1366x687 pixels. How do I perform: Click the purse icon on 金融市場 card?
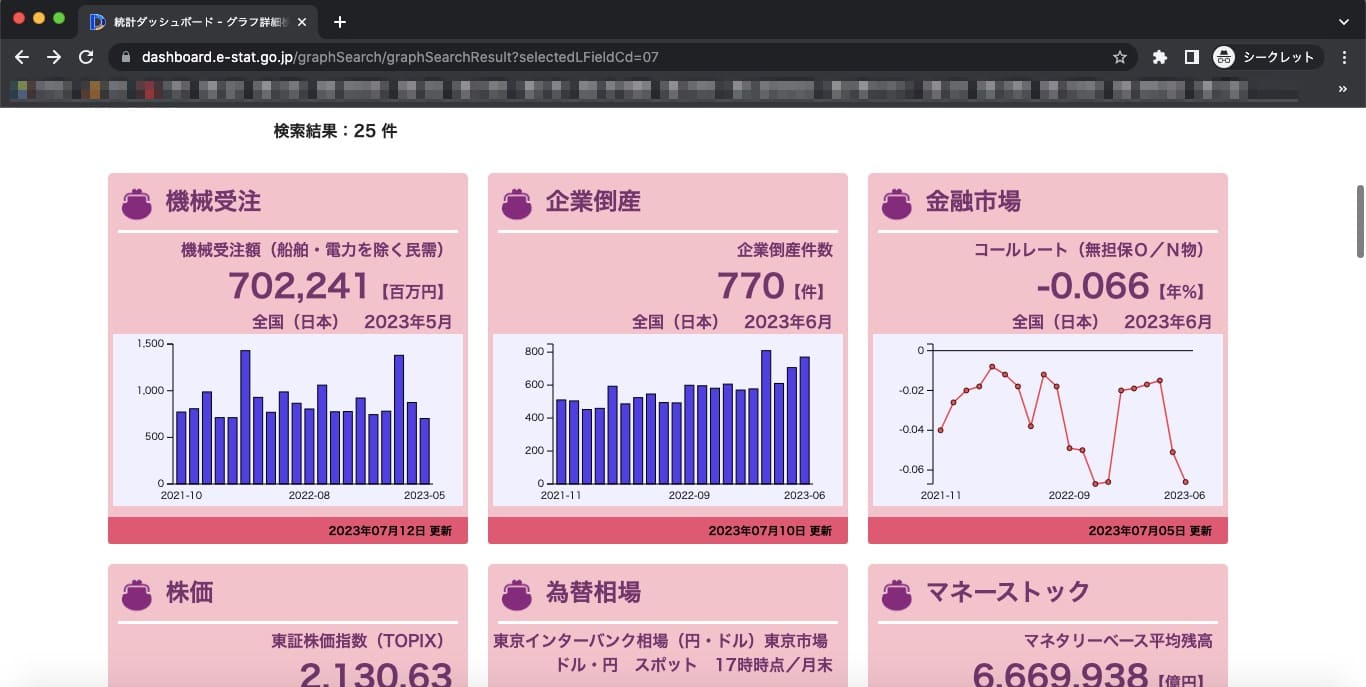[x=896, y=203]
